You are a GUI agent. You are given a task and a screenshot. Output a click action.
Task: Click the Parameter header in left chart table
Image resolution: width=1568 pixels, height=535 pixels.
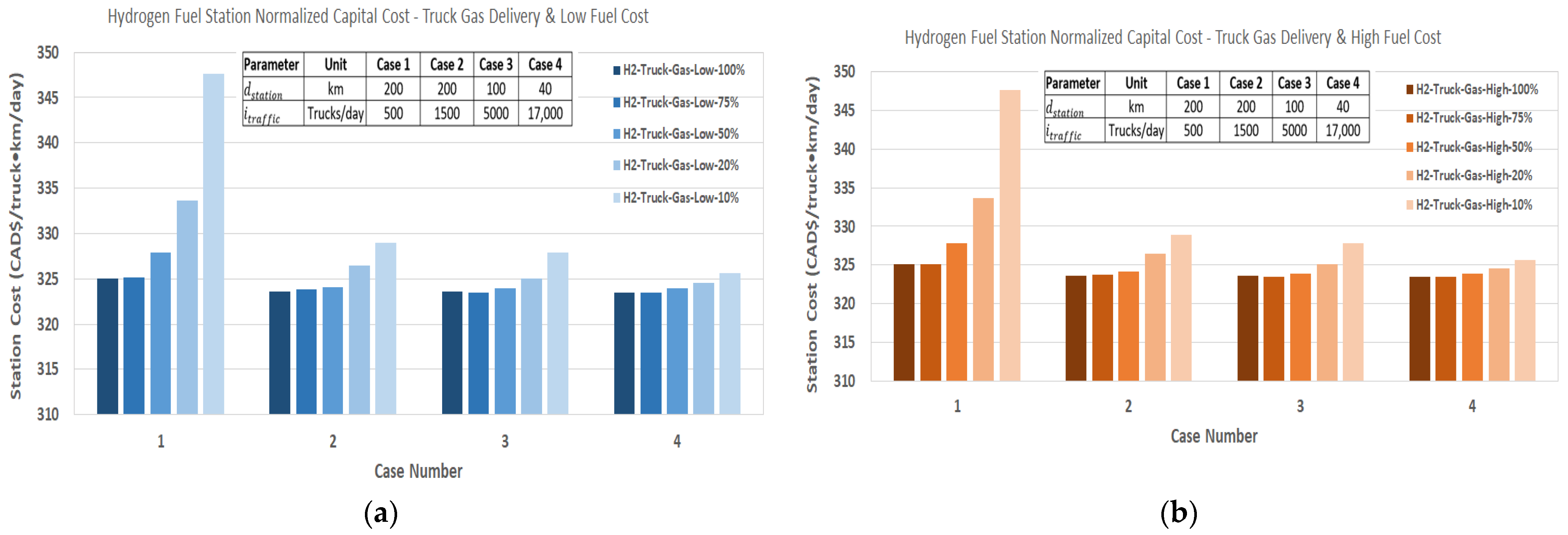point(272,64)
